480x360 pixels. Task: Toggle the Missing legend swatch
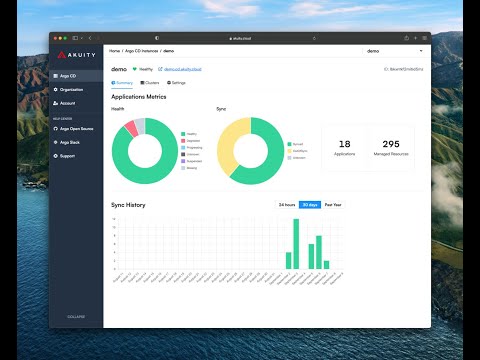(183, 168)
